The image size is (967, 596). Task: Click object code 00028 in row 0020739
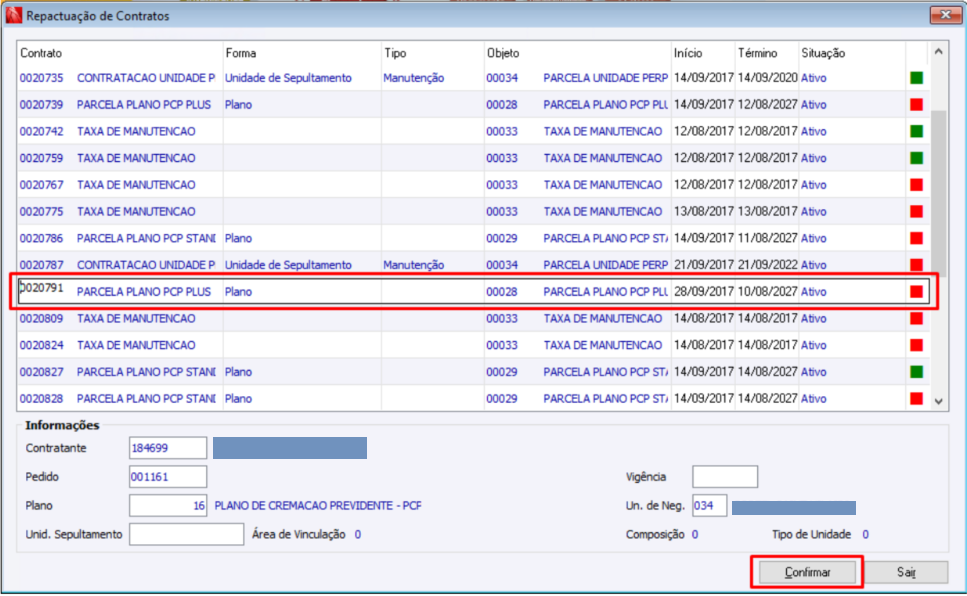pos(501,105)
